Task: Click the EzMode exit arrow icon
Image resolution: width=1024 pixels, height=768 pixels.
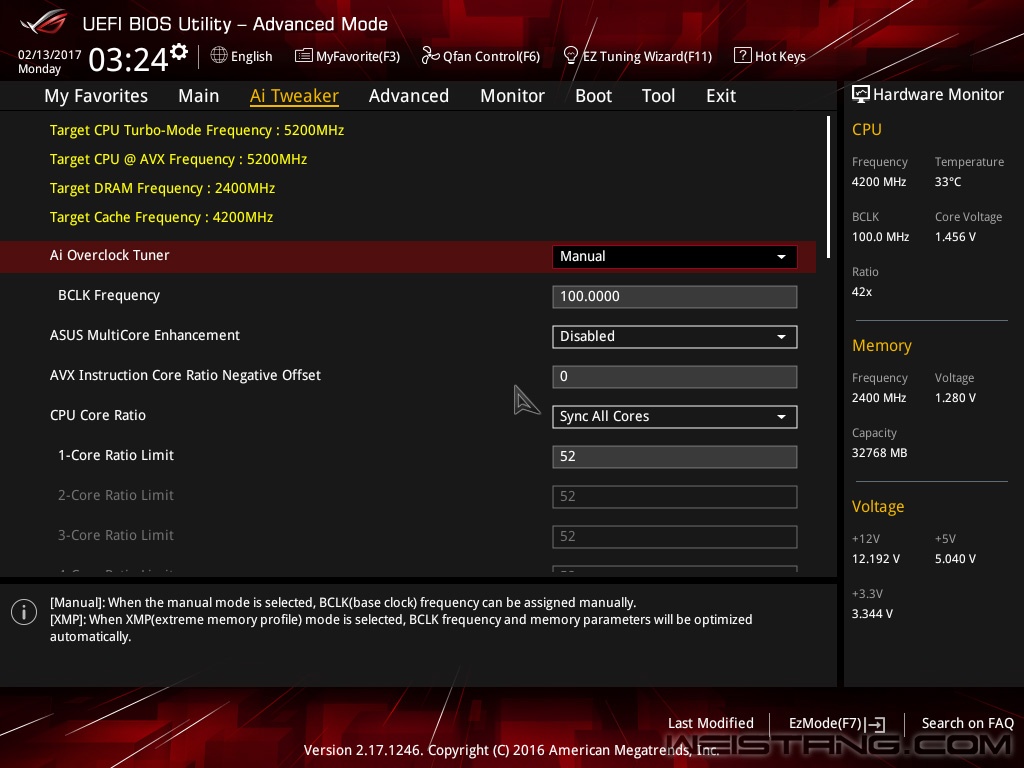Action: click(x=875, y=724)
